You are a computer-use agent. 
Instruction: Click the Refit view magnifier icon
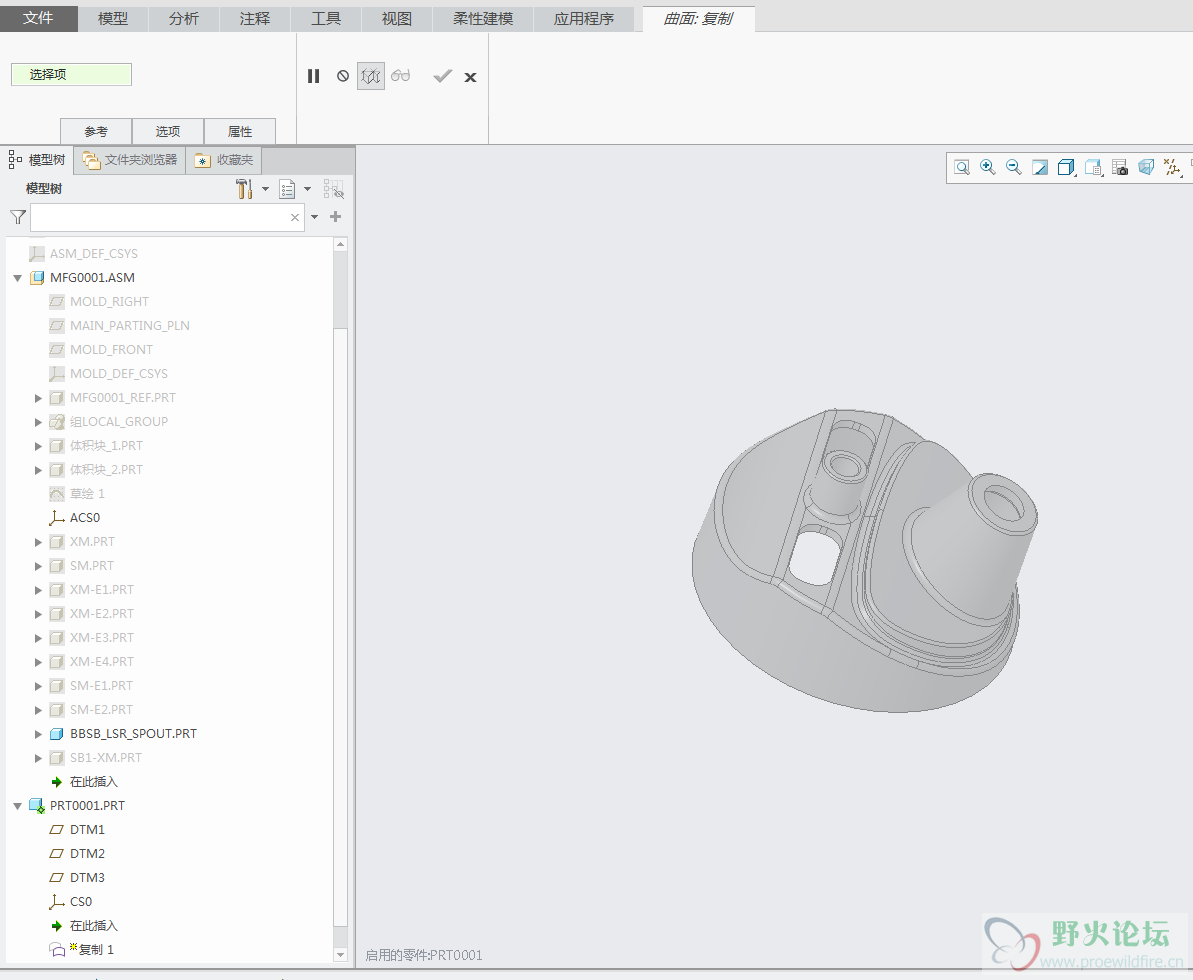coord(962,167)
